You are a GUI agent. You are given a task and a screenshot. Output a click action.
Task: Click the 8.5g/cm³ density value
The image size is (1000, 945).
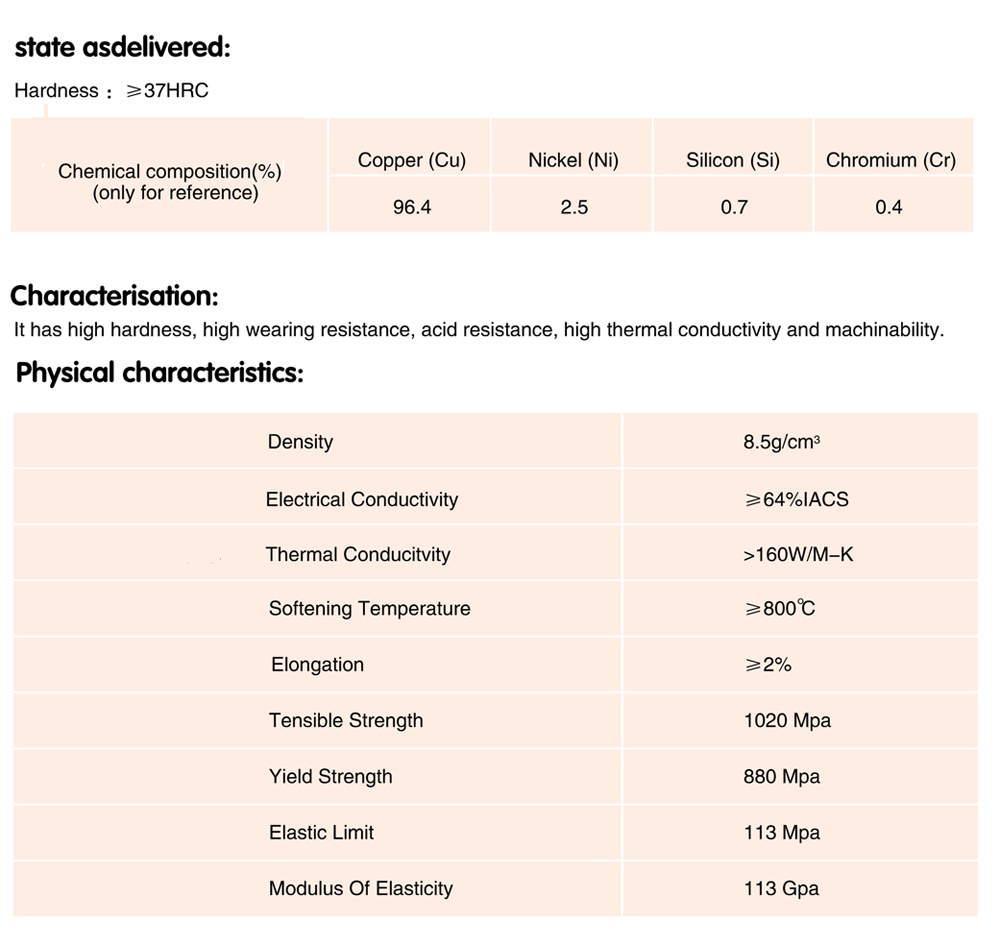[x=782, y=442]
